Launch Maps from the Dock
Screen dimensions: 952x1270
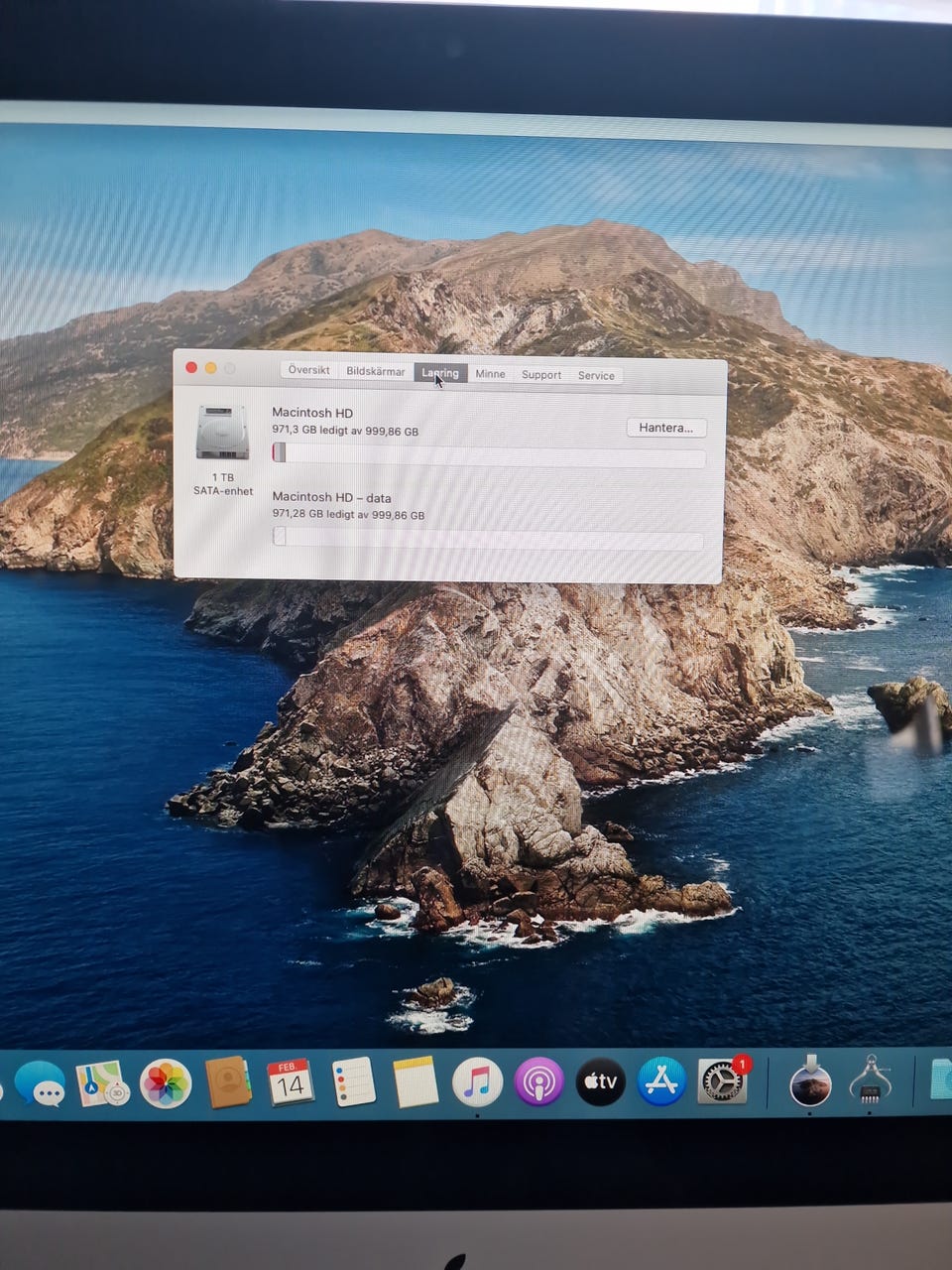[102, 1083]
